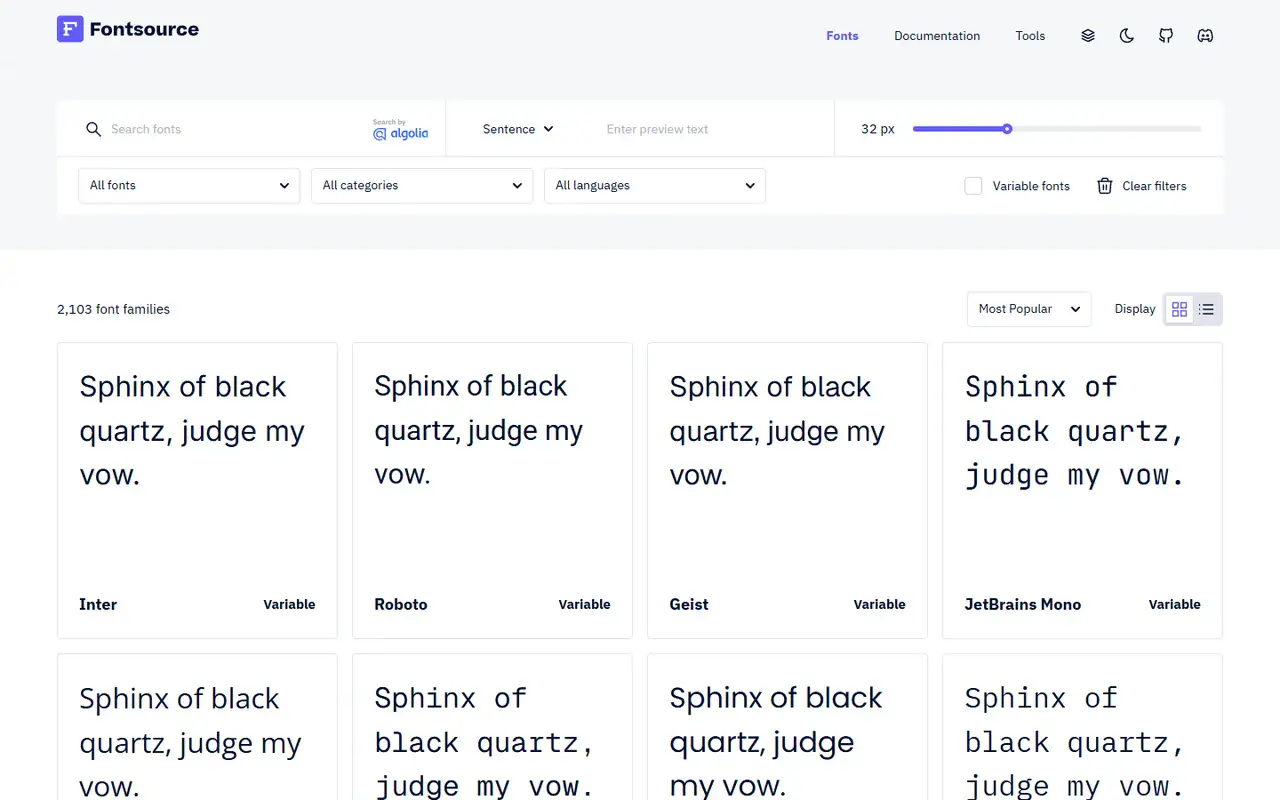The image size is (1280, 800).
Task: Open the Roboto font card
Action: [x=492, y=490]
